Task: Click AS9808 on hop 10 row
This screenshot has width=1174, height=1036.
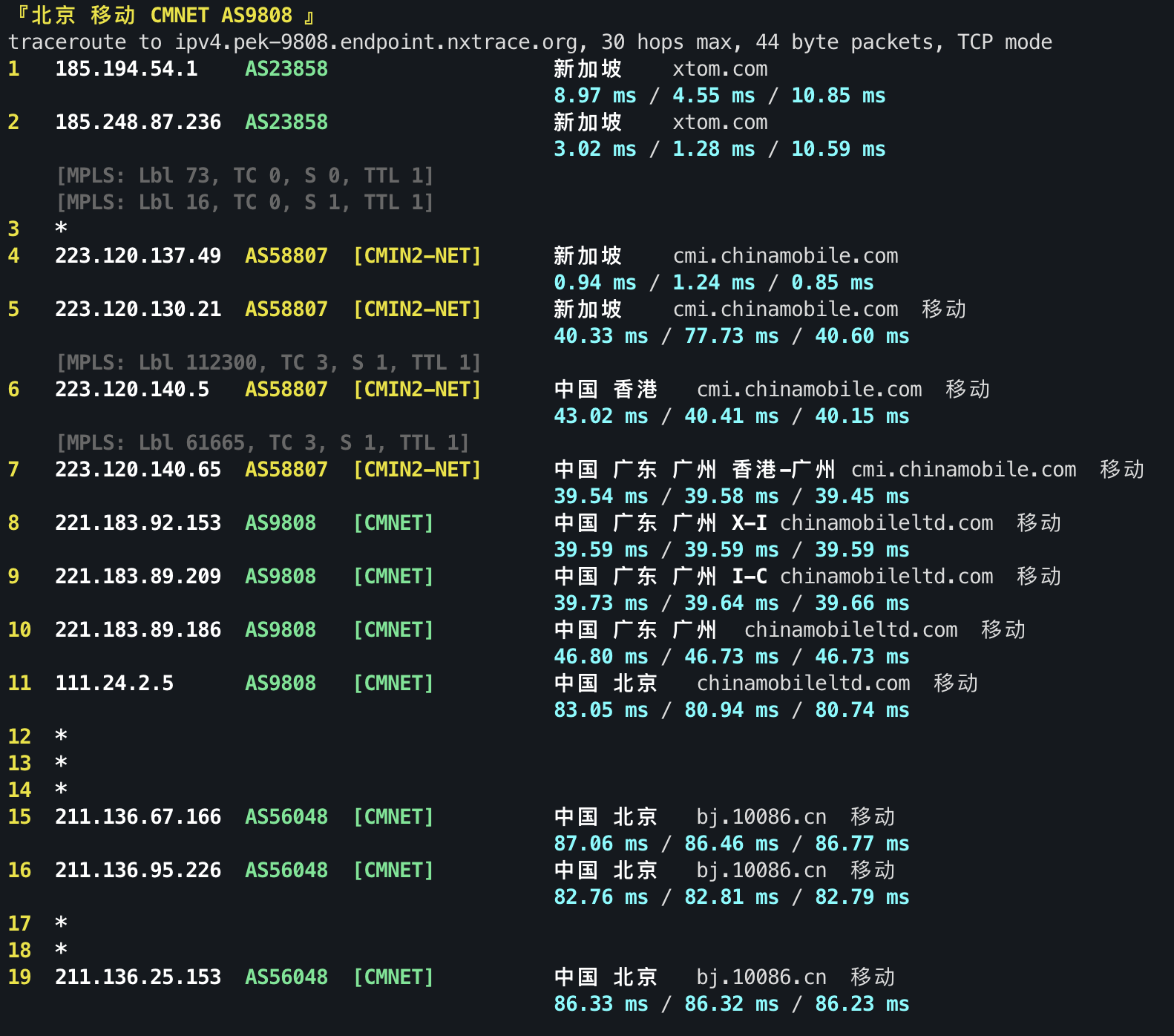Action: pos(281,630)
